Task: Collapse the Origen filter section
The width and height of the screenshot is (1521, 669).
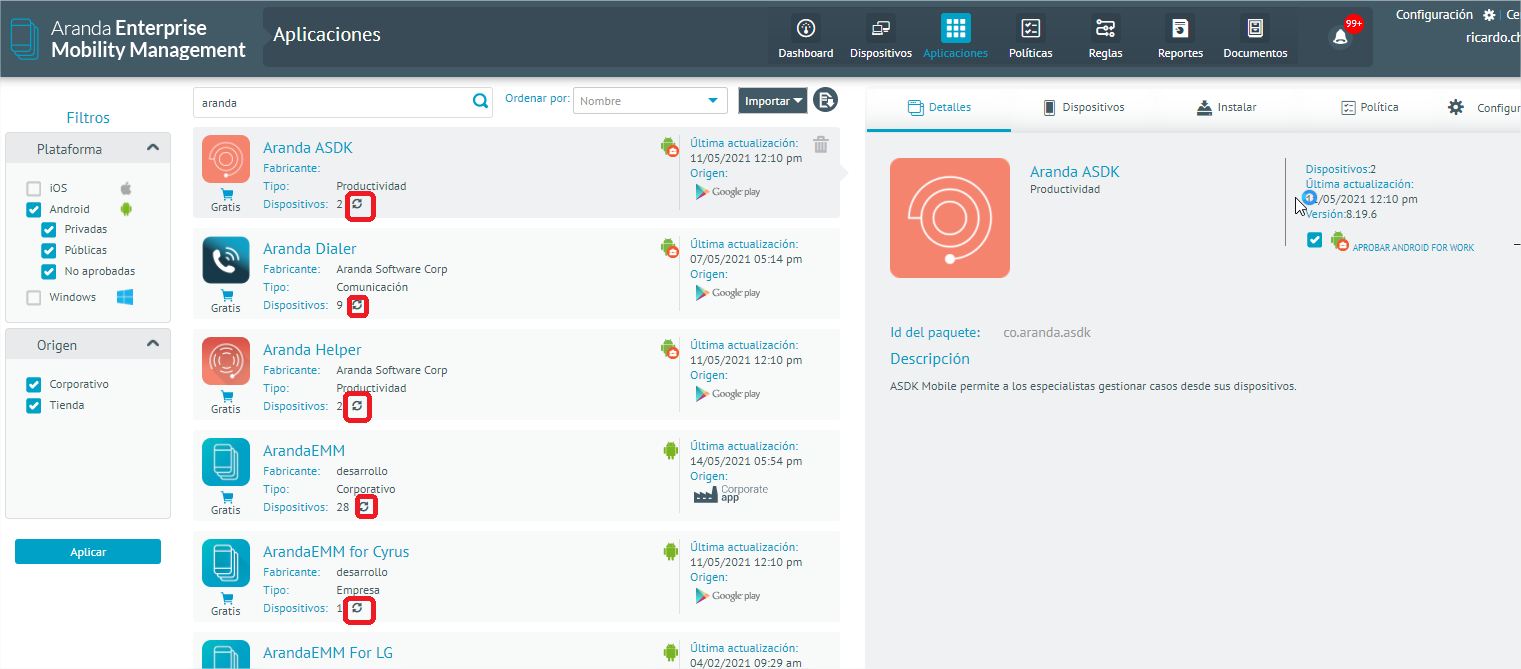Action: [152, 344]
